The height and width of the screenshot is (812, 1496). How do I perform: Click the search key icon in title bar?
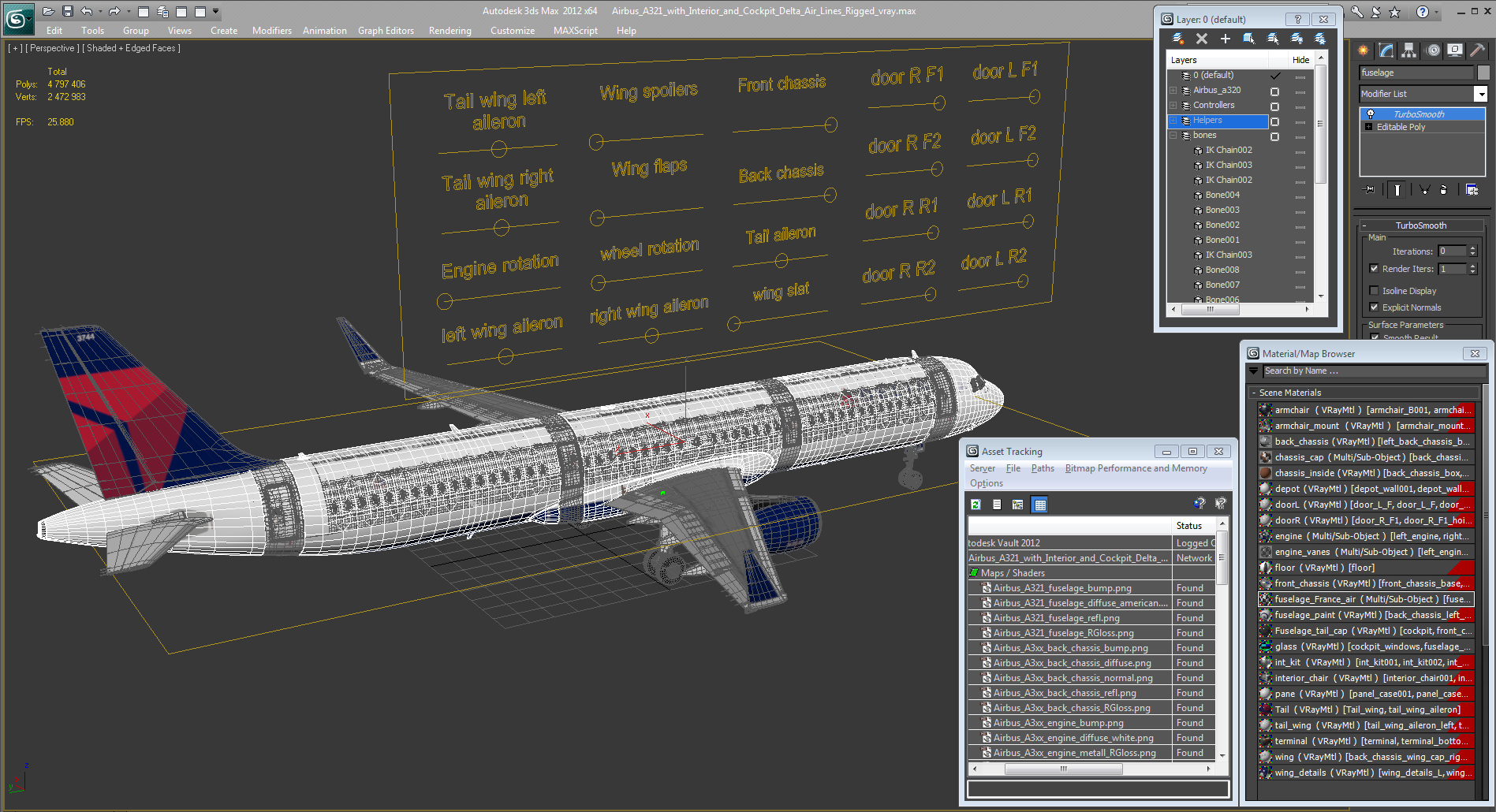[1357, 12]
